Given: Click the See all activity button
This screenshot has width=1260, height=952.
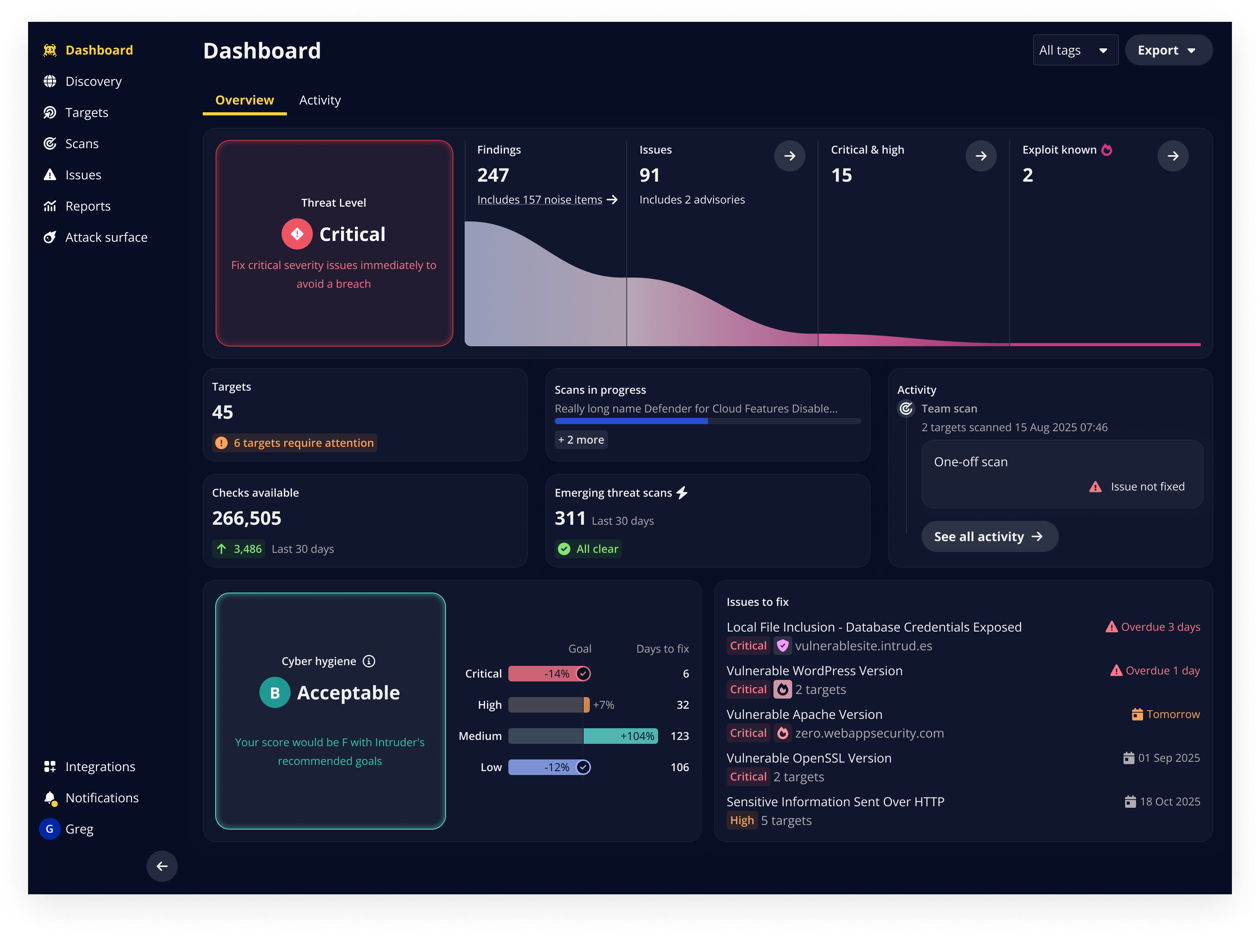Looking at the screenshot, I should (989, 537).
